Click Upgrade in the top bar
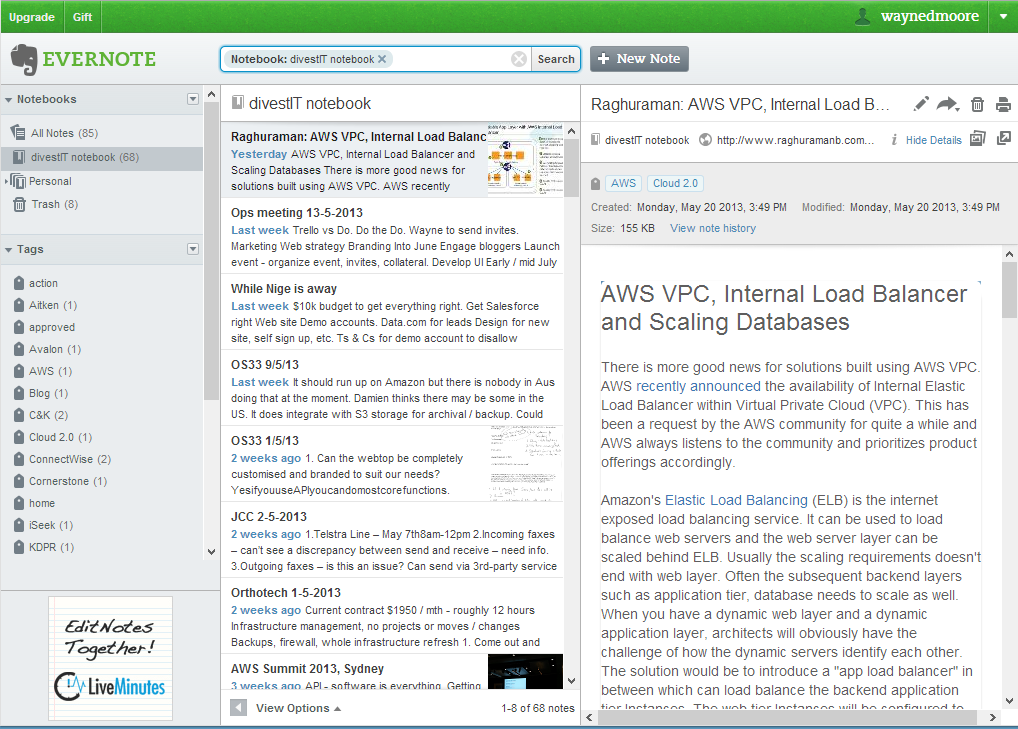Screen dimensions: 1018x729 pyautogui.click(x=32, y=17)
